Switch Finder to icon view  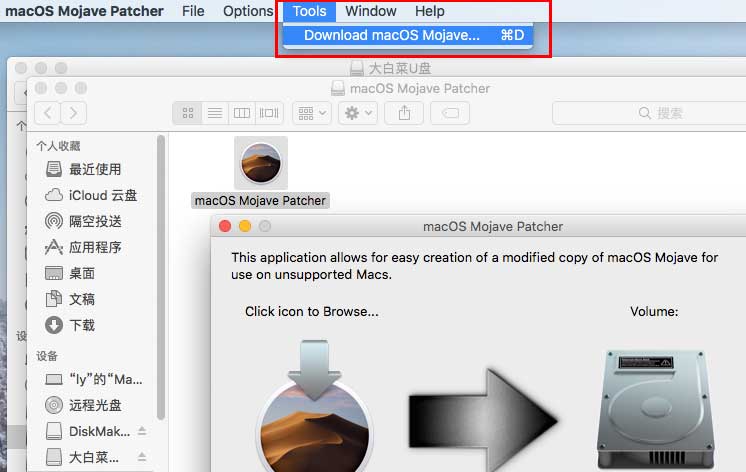pyautogui.click(x=188, y=113)
